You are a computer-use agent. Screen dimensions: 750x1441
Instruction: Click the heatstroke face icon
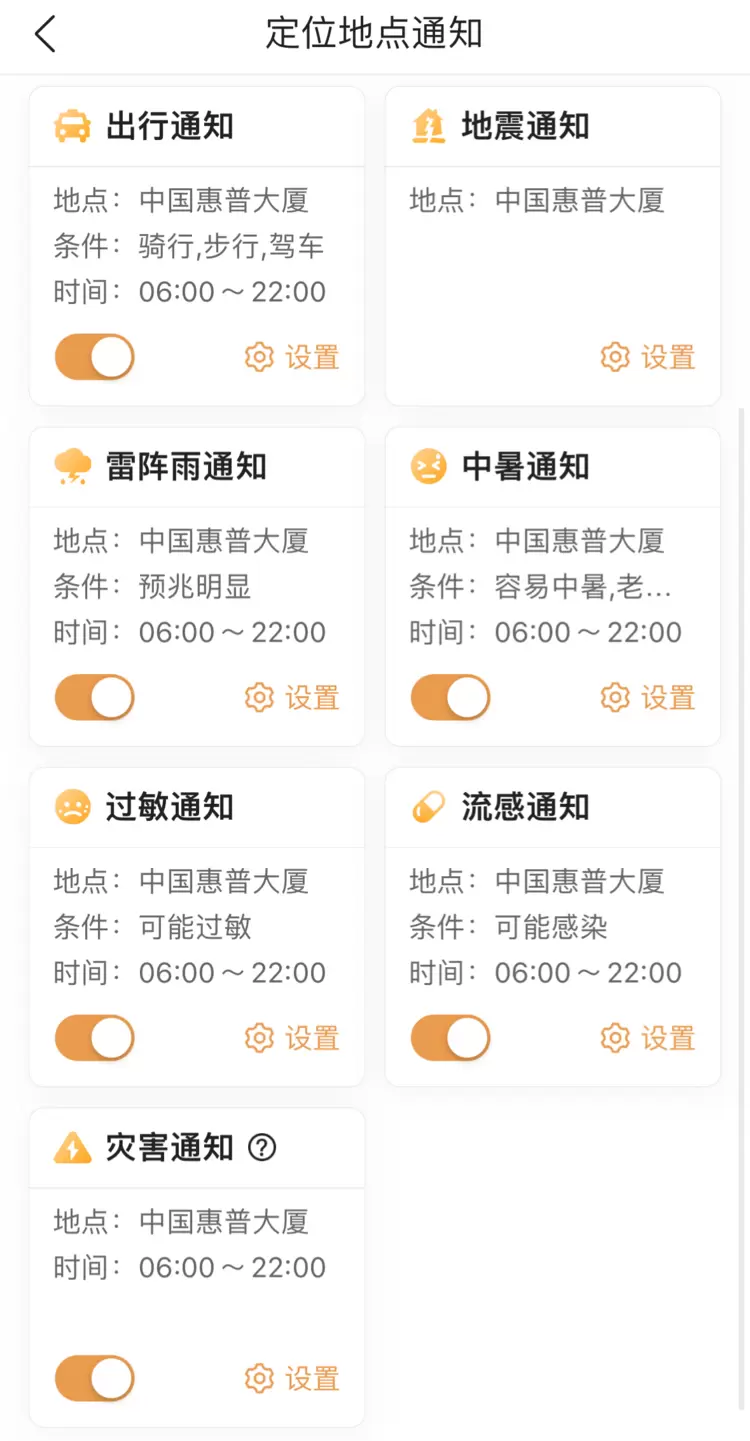pyautogui.click(x=428, y=467)
